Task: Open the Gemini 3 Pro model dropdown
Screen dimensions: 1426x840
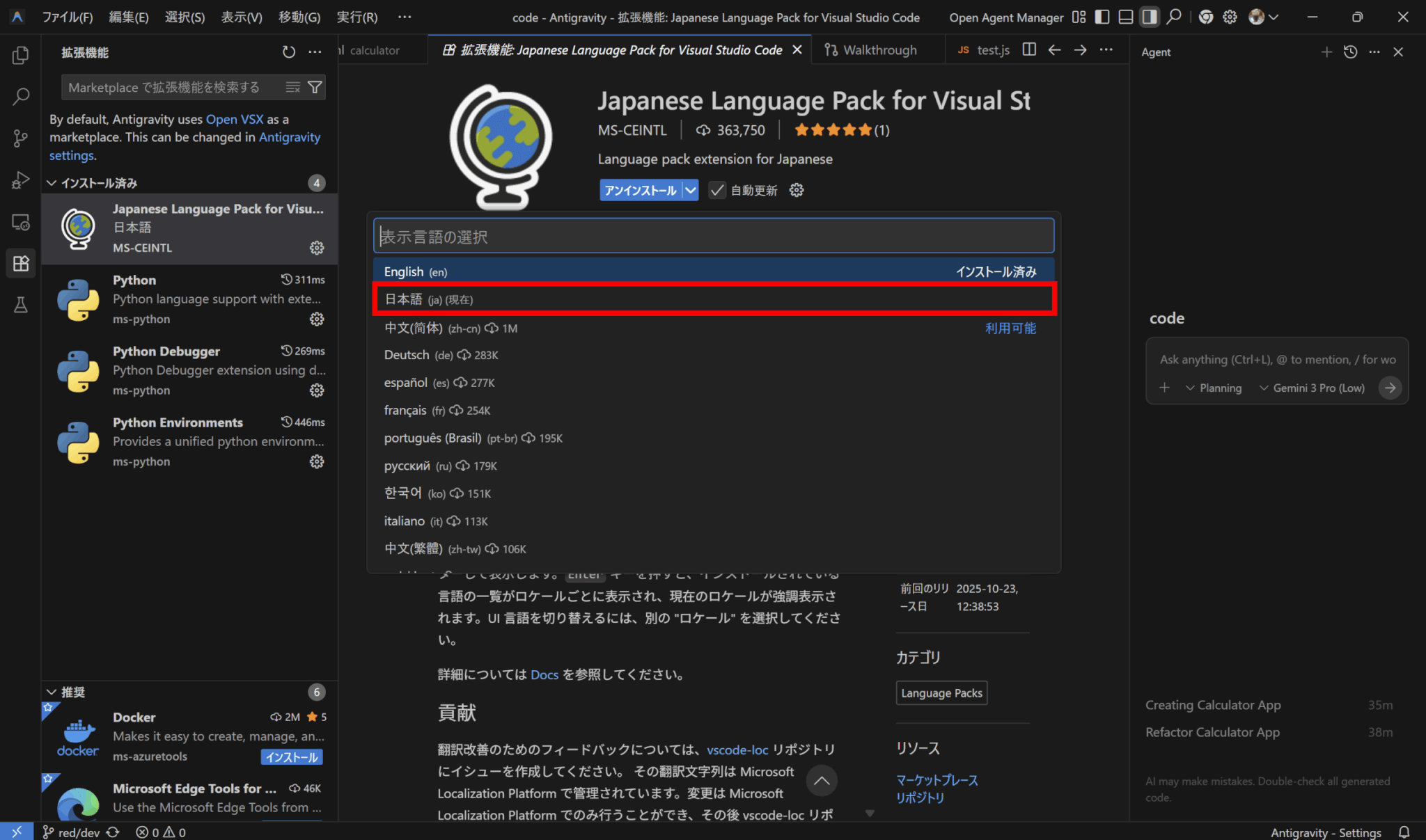Action: point(1312,388)
